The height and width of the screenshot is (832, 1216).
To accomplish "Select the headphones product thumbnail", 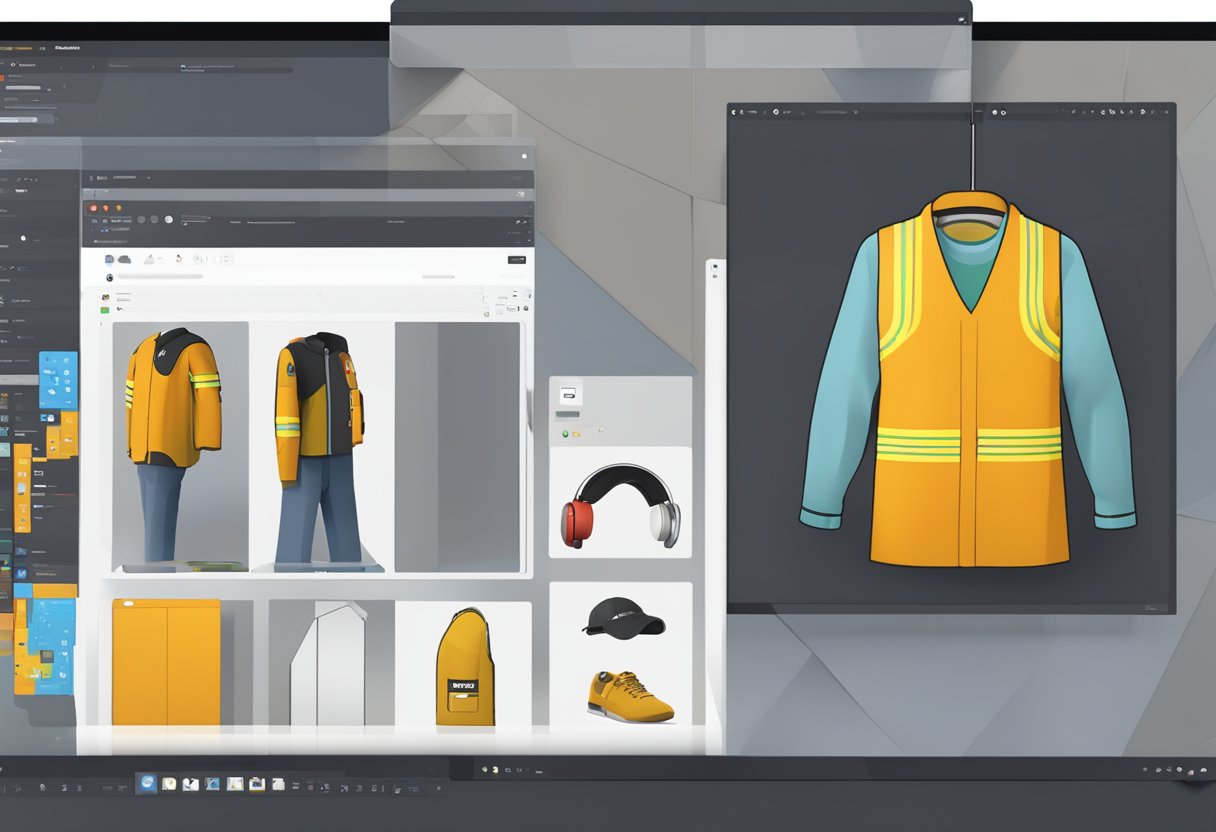I will (x=620, y=506).
